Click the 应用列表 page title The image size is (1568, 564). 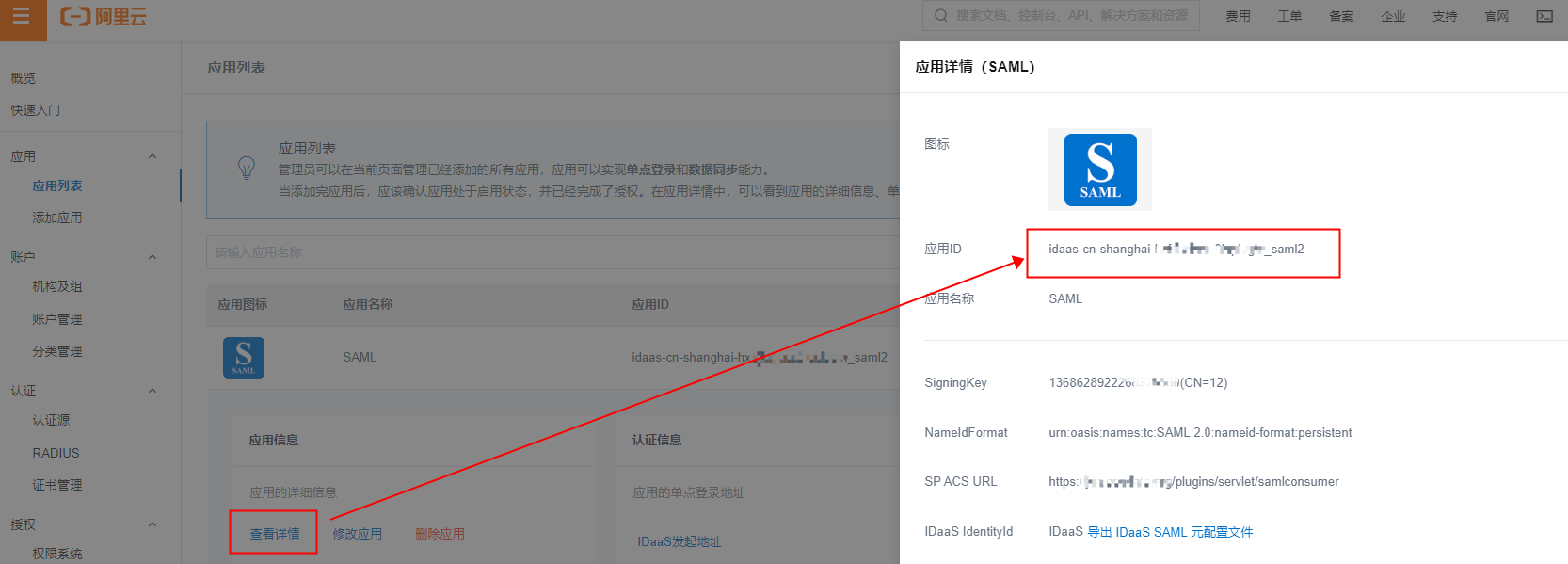(236, 68)
